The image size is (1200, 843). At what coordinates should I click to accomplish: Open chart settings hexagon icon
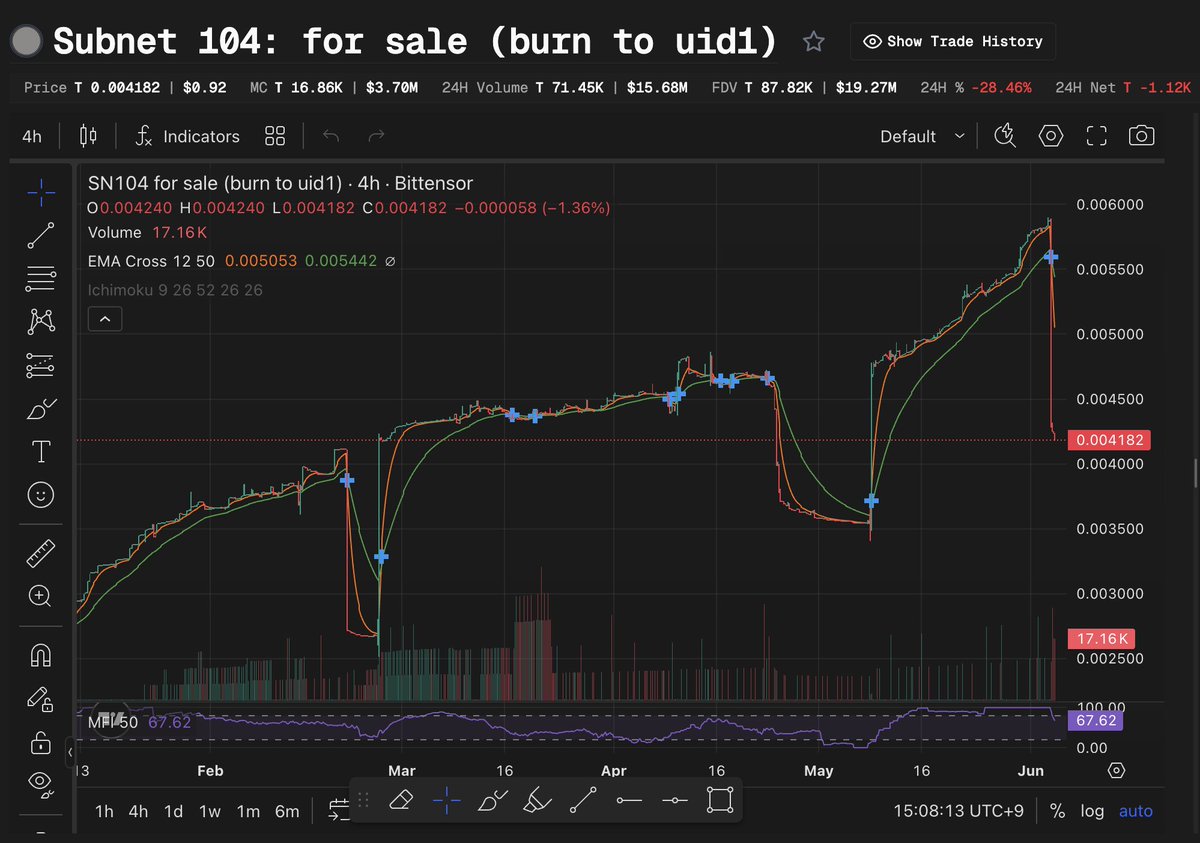tap(1050, 136)
